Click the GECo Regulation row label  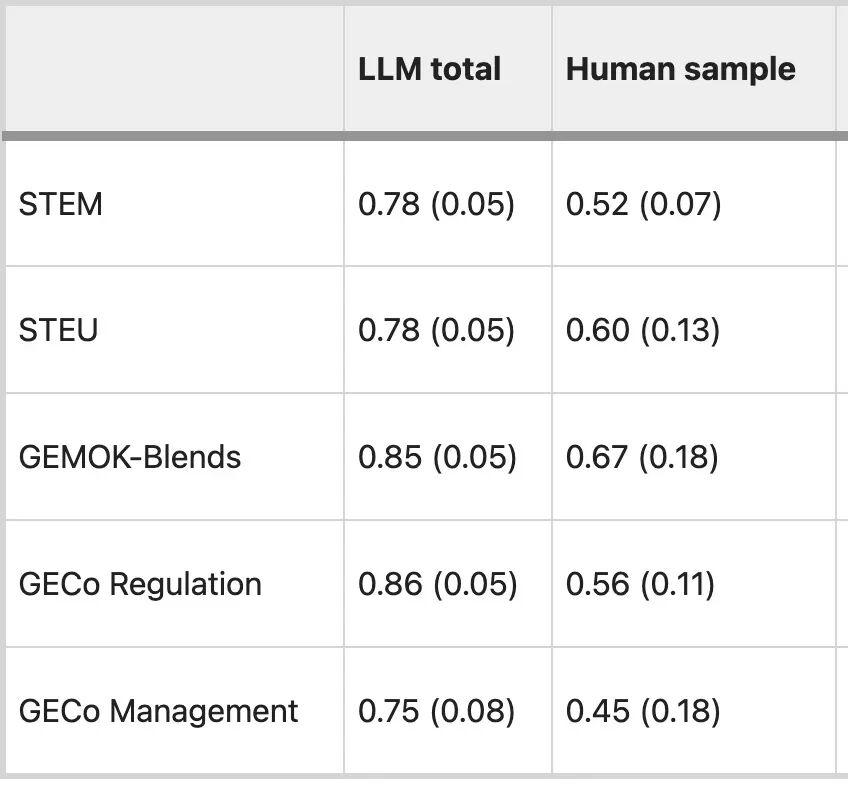140,584
